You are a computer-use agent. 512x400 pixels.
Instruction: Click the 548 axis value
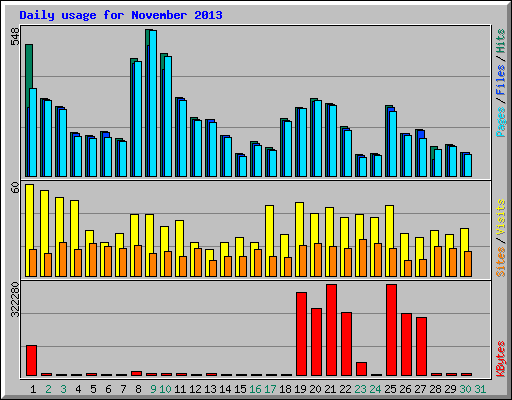15,37
